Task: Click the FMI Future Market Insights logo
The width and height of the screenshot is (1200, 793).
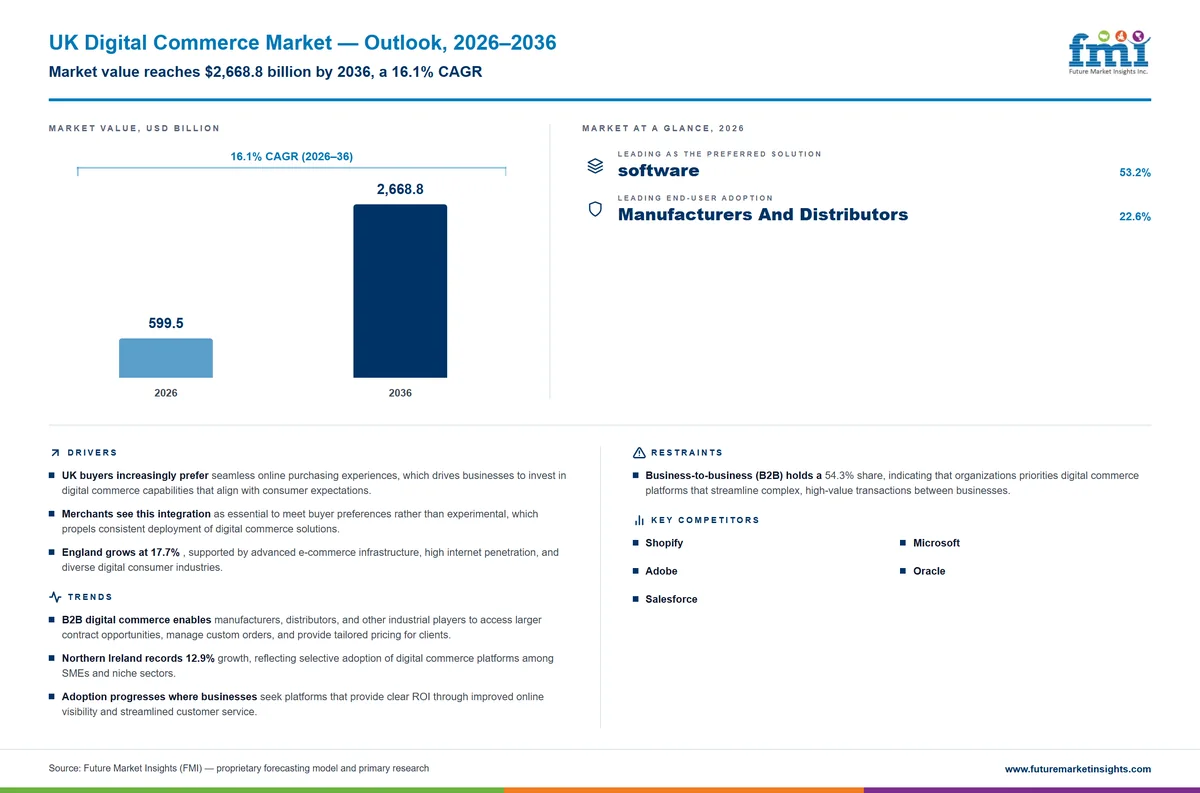Action: point(1109,52)
